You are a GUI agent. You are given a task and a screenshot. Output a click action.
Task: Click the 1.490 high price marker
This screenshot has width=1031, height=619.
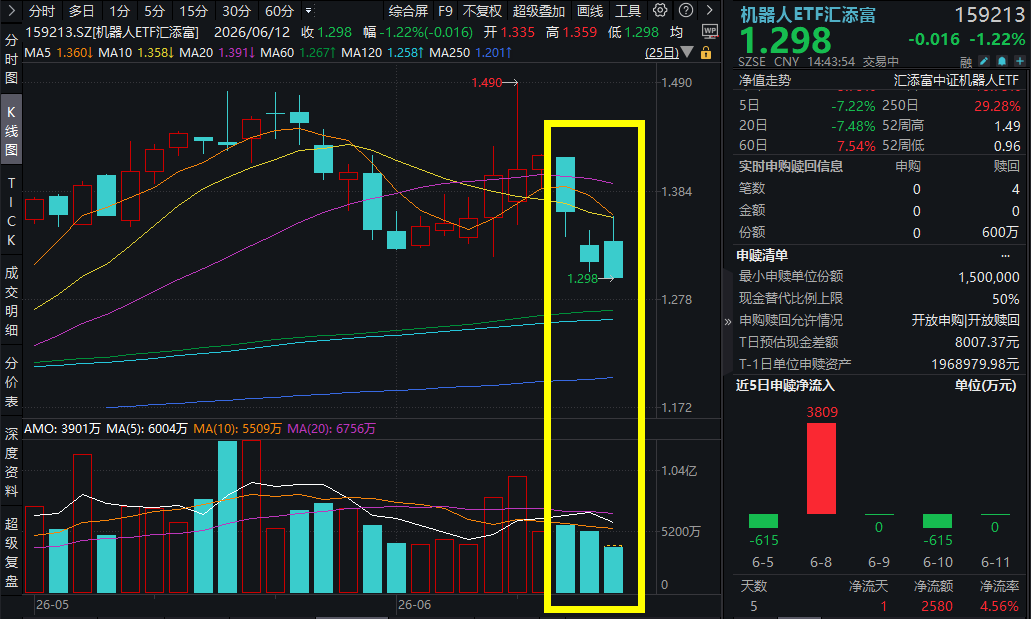point(494,82)
